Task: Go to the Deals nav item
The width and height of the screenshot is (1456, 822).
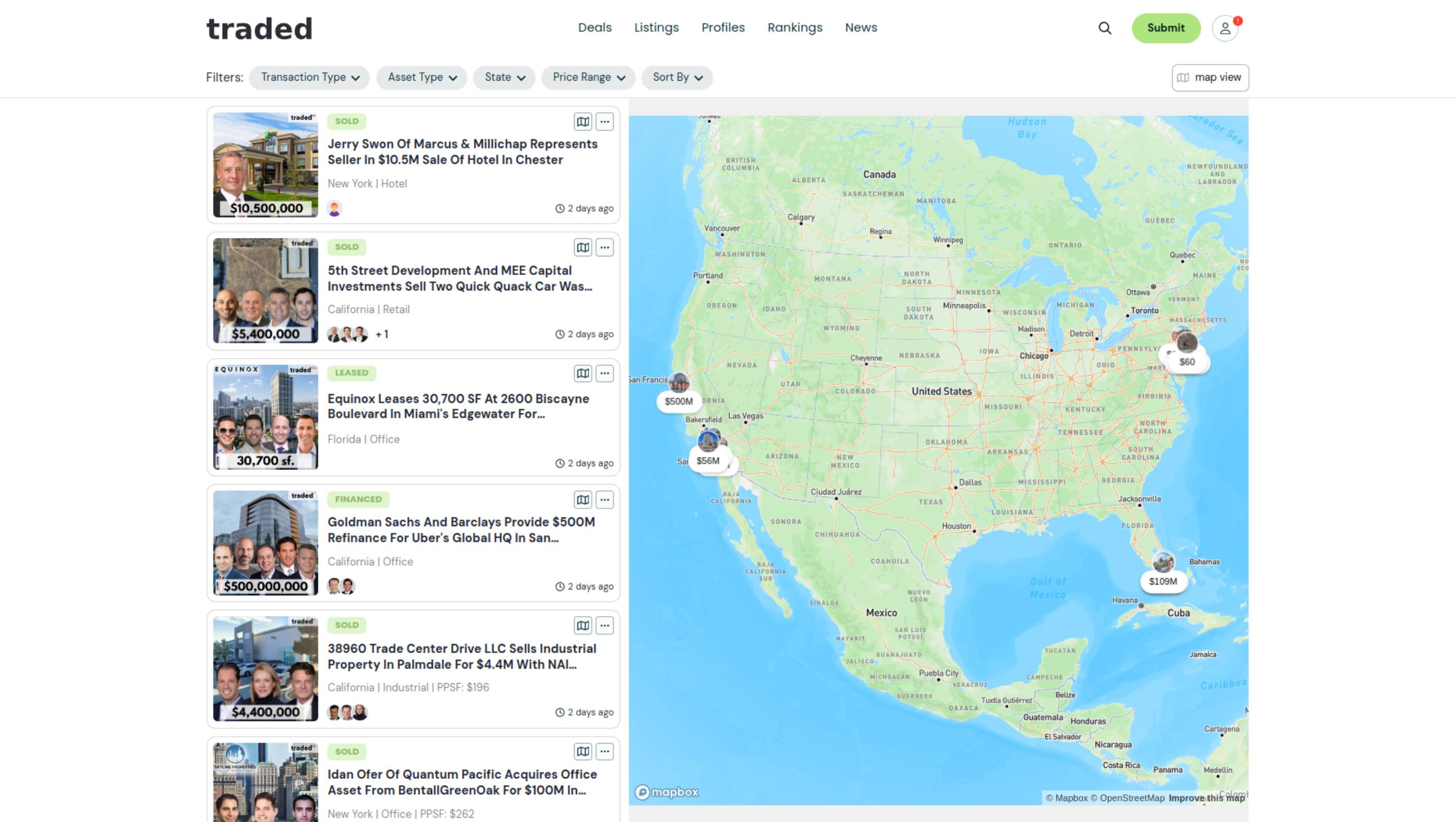Action: (594, 28)
